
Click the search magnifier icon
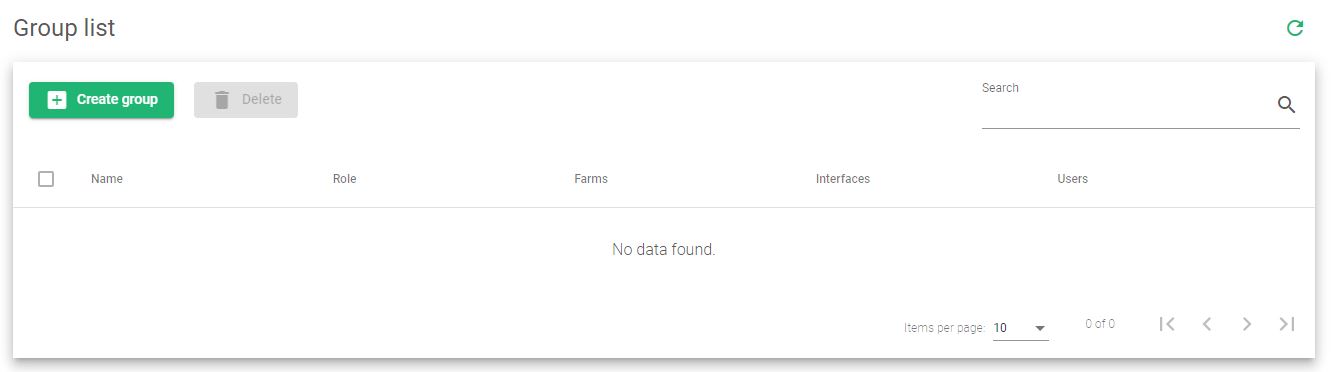point(1287,105)
